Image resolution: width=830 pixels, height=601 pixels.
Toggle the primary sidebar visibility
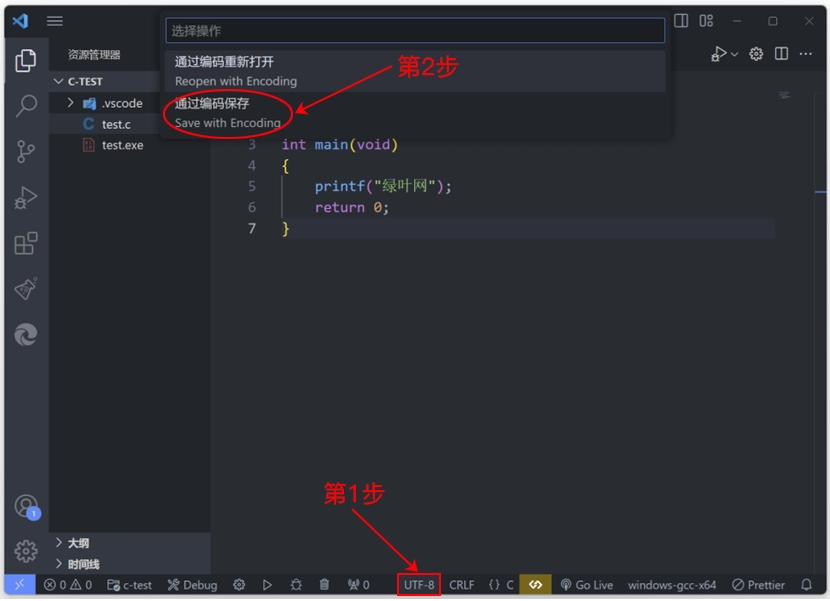click(x=681, y=19)
